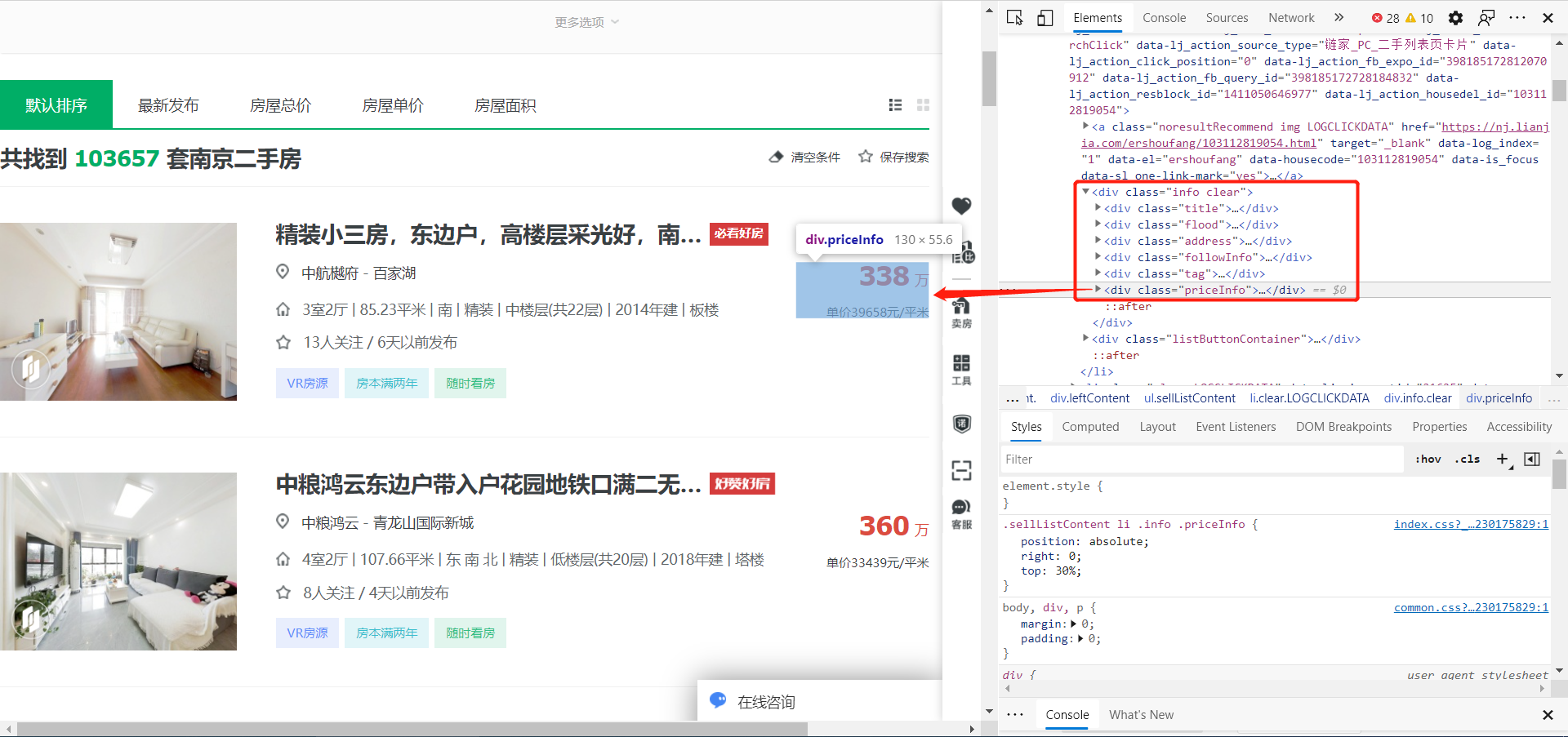1568x737 pixels.
Task: Sort by 最新发布
Action: point(168,105)
